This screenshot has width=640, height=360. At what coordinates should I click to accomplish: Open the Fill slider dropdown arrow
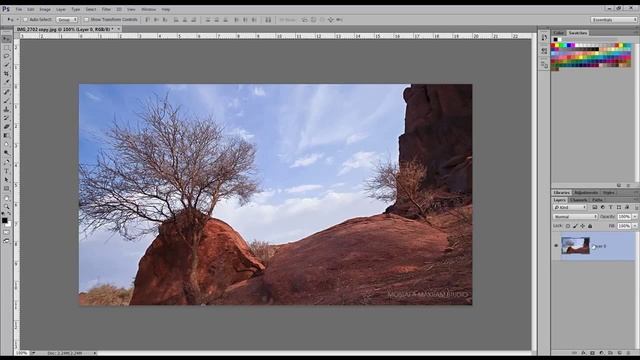click(x=635, y=226)
